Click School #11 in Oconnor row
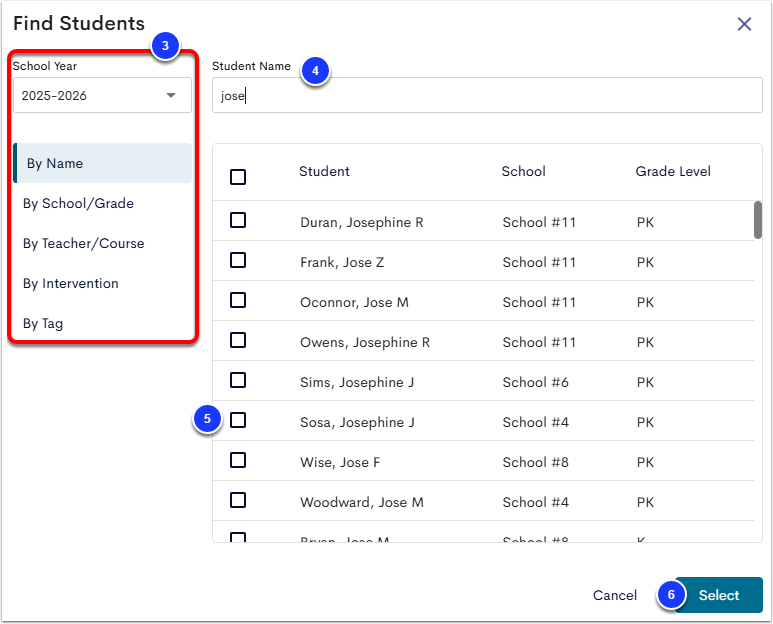This screenshot has height=624, width=773. point(539,302)
